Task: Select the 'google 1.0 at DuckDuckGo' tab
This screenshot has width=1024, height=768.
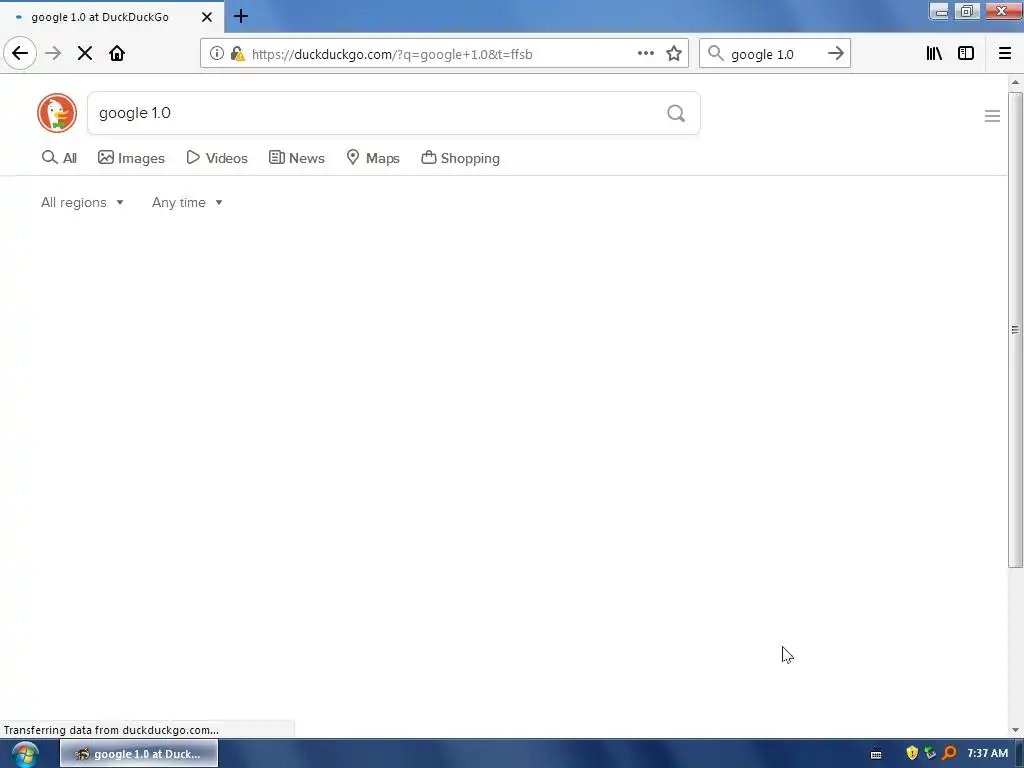Action: (111, 17)
